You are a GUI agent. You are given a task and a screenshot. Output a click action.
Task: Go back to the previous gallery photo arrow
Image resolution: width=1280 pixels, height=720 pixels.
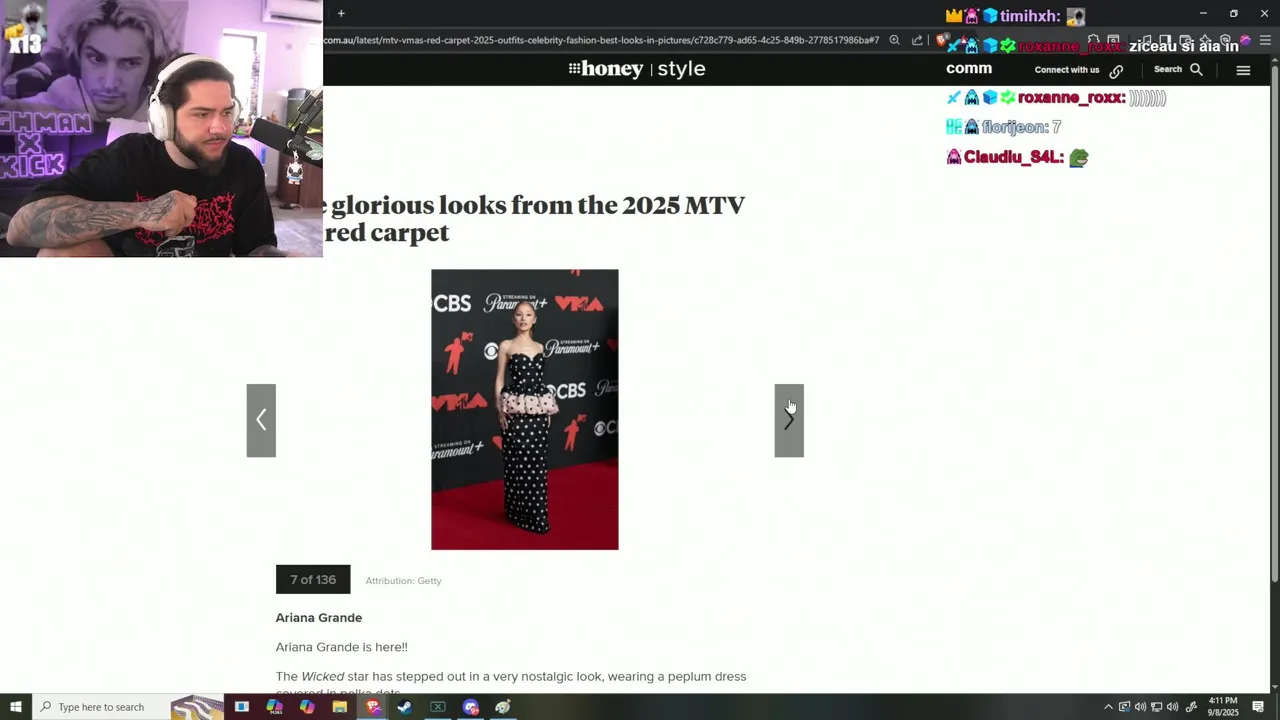(x=261, y=420)
